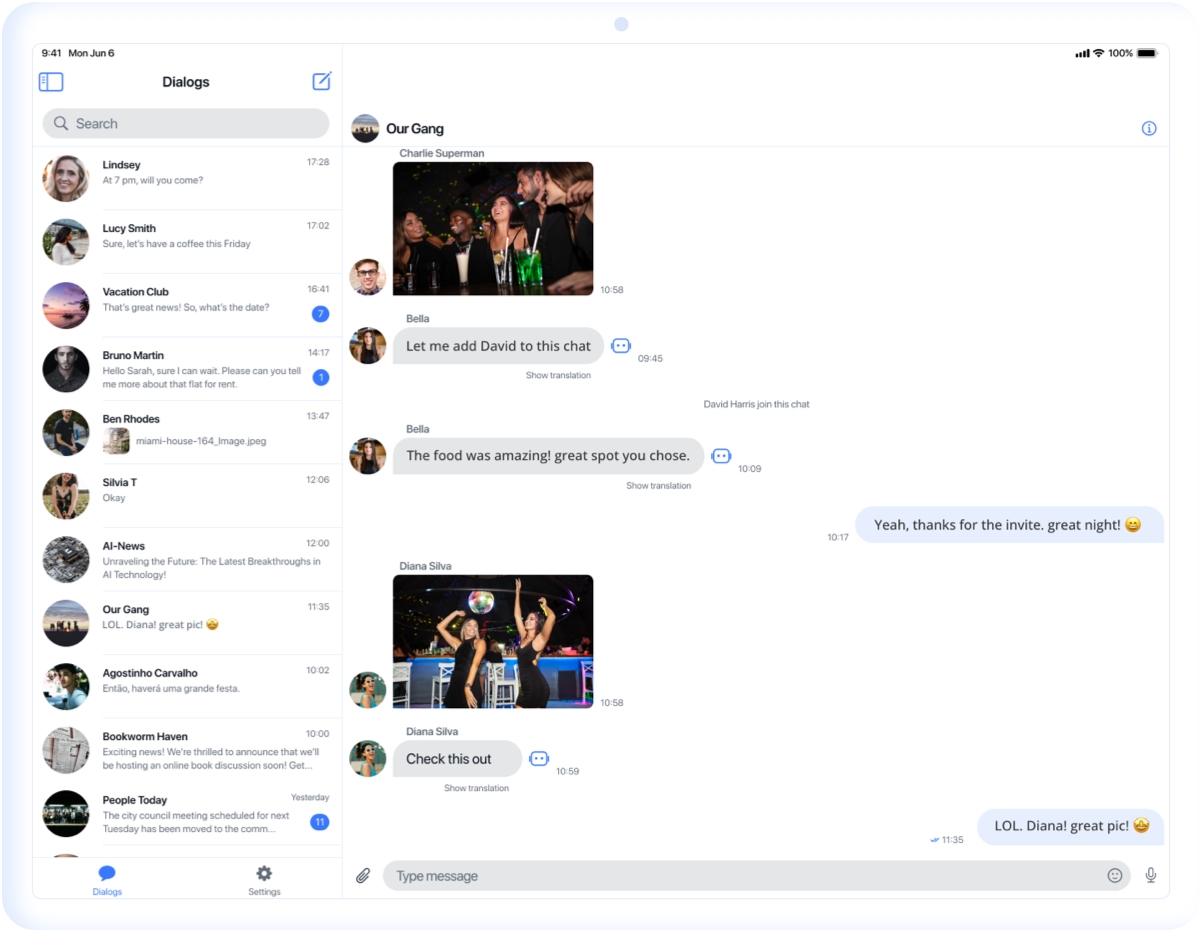The width and height of the screenshot is (1202, 932).
Task: Click the 'Check this out' bubble
Action: point(457,759)
